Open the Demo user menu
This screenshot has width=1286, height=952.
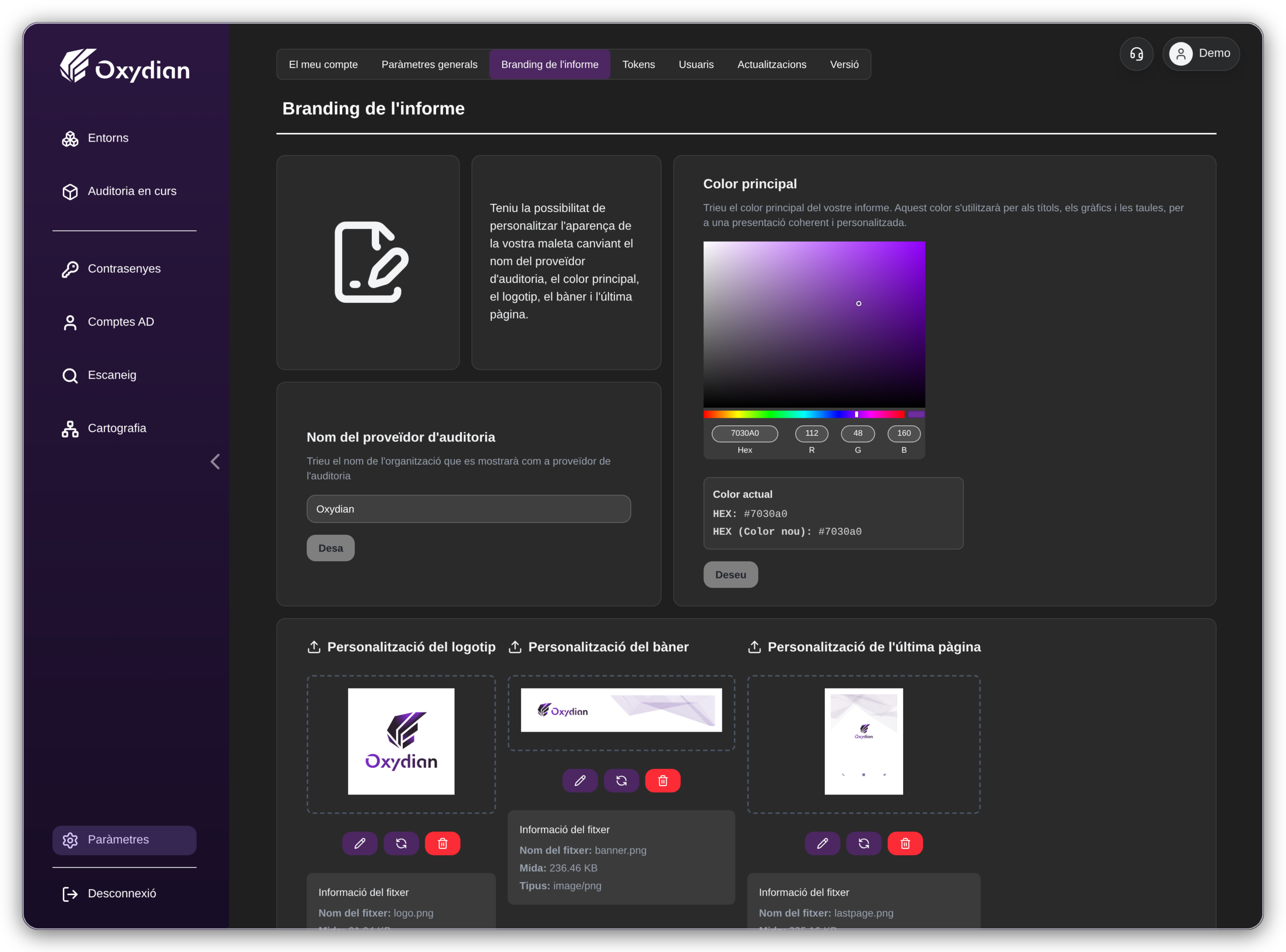click(1201, 54)
